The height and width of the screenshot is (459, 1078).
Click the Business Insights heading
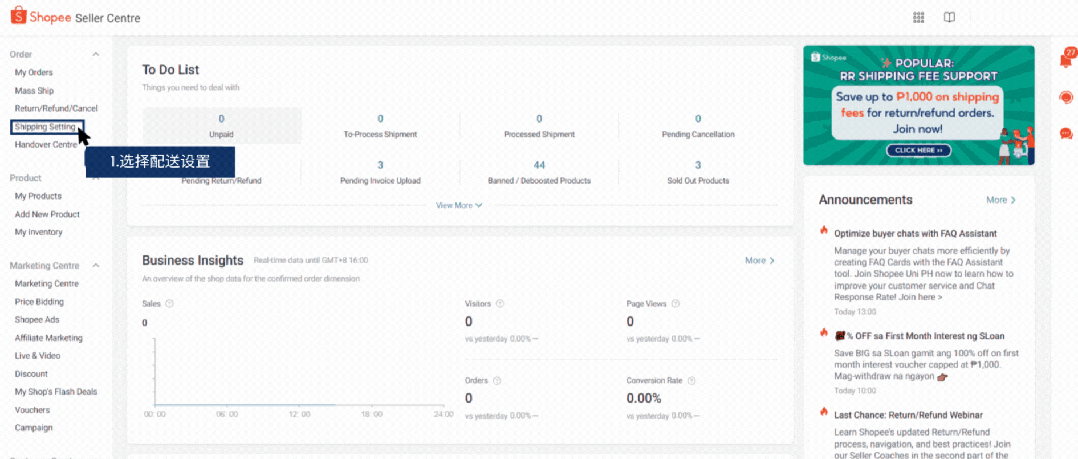pos(192,260)
